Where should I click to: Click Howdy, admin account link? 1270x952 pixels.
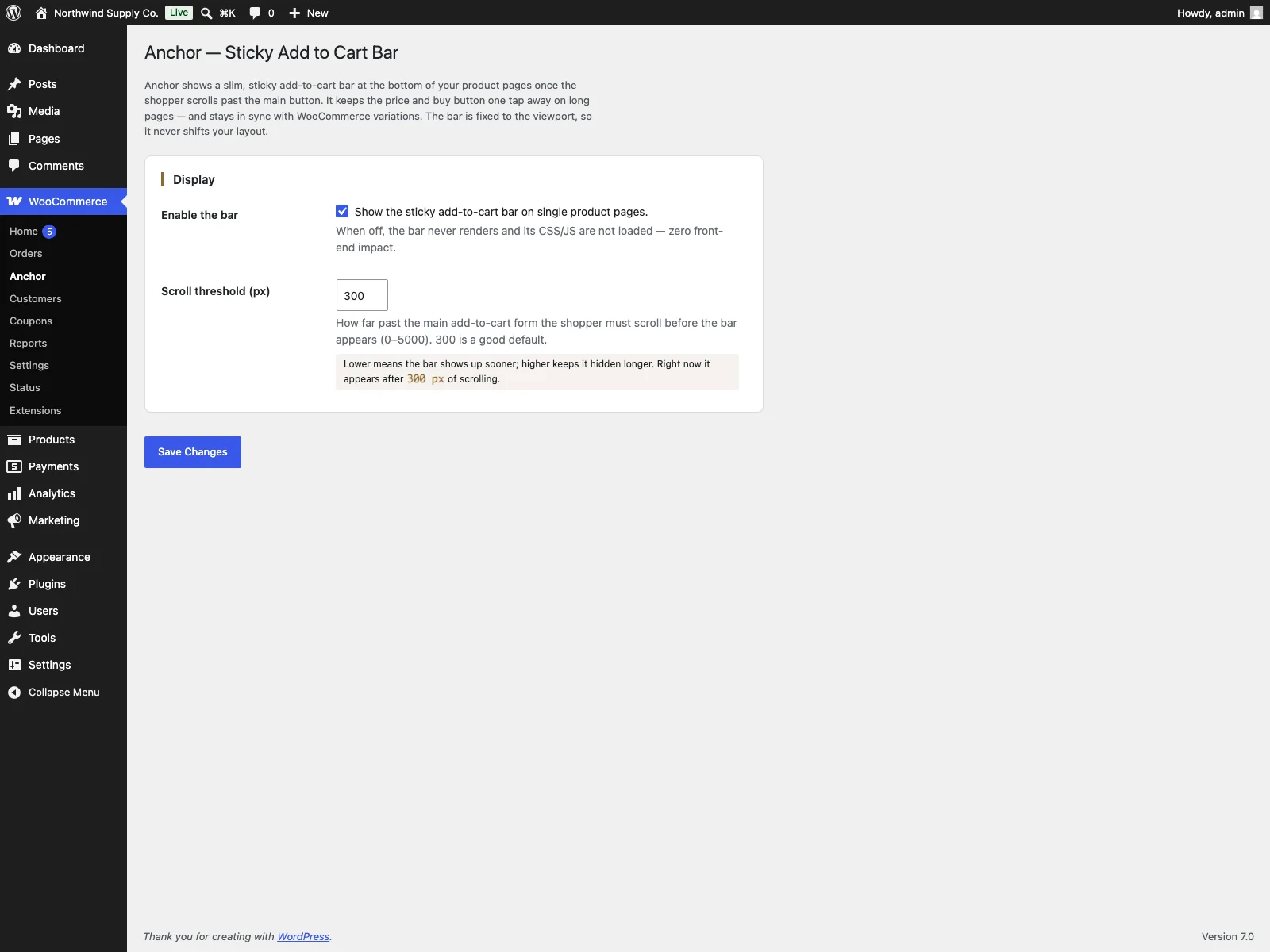tap(1210, 13)
